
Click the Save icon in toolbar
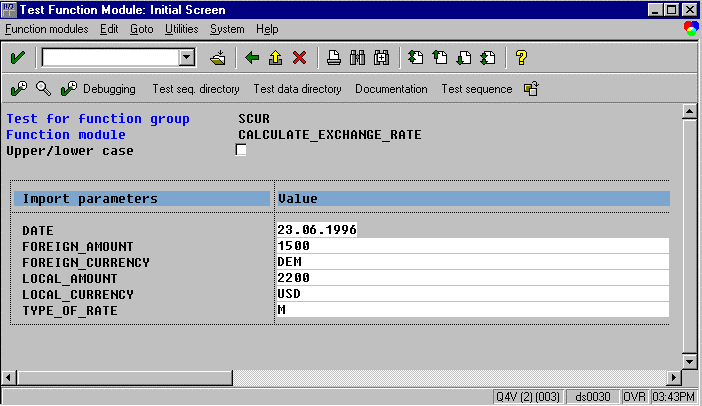(217, 58)
